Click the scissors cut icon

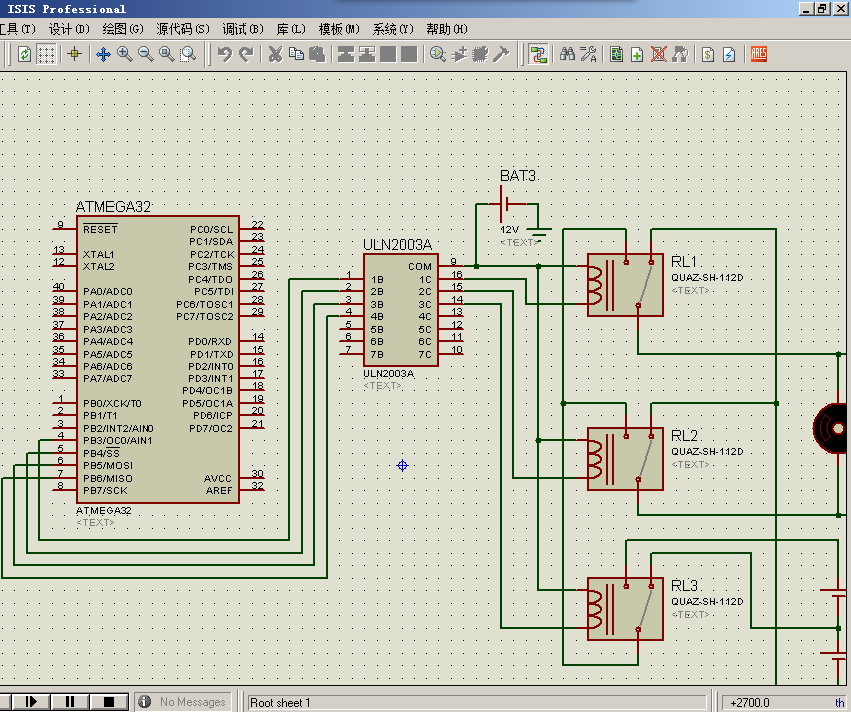(275, 54)
